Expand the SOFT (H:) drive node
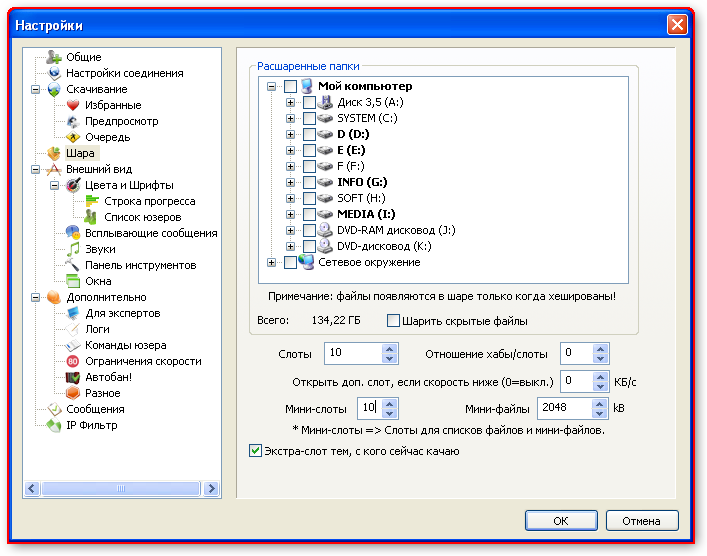 pyautogui.click(x=290, y=198)
